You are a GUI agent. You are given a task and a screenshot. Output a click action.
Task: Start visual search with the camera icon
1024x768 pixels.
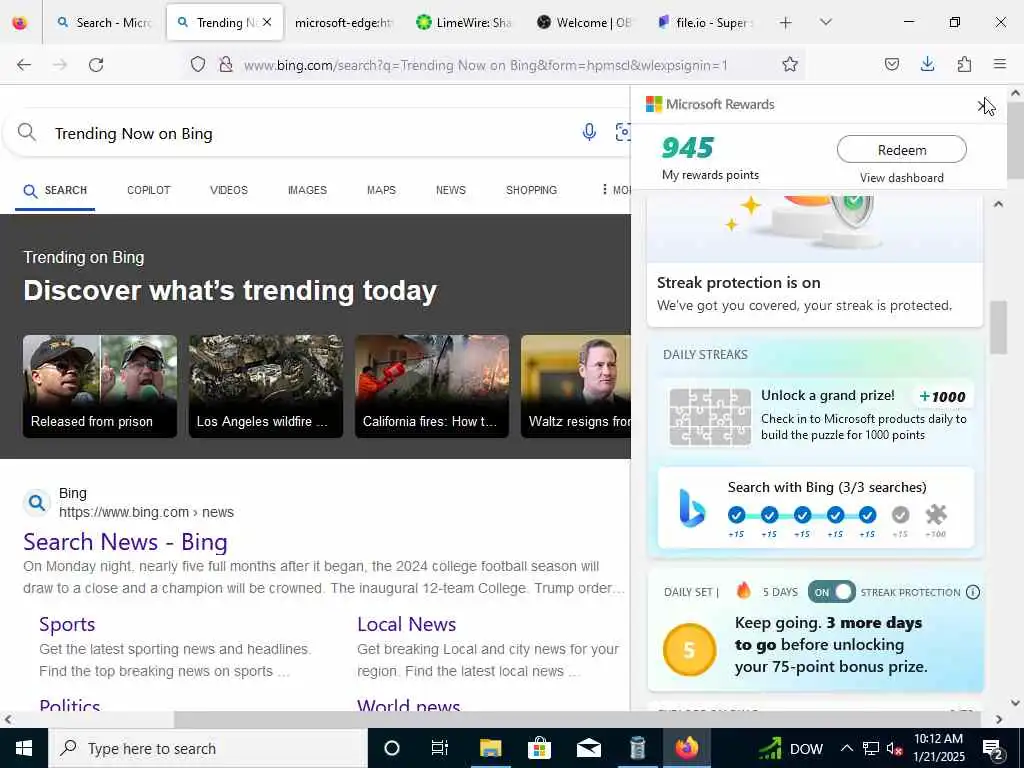click(623, 132)
